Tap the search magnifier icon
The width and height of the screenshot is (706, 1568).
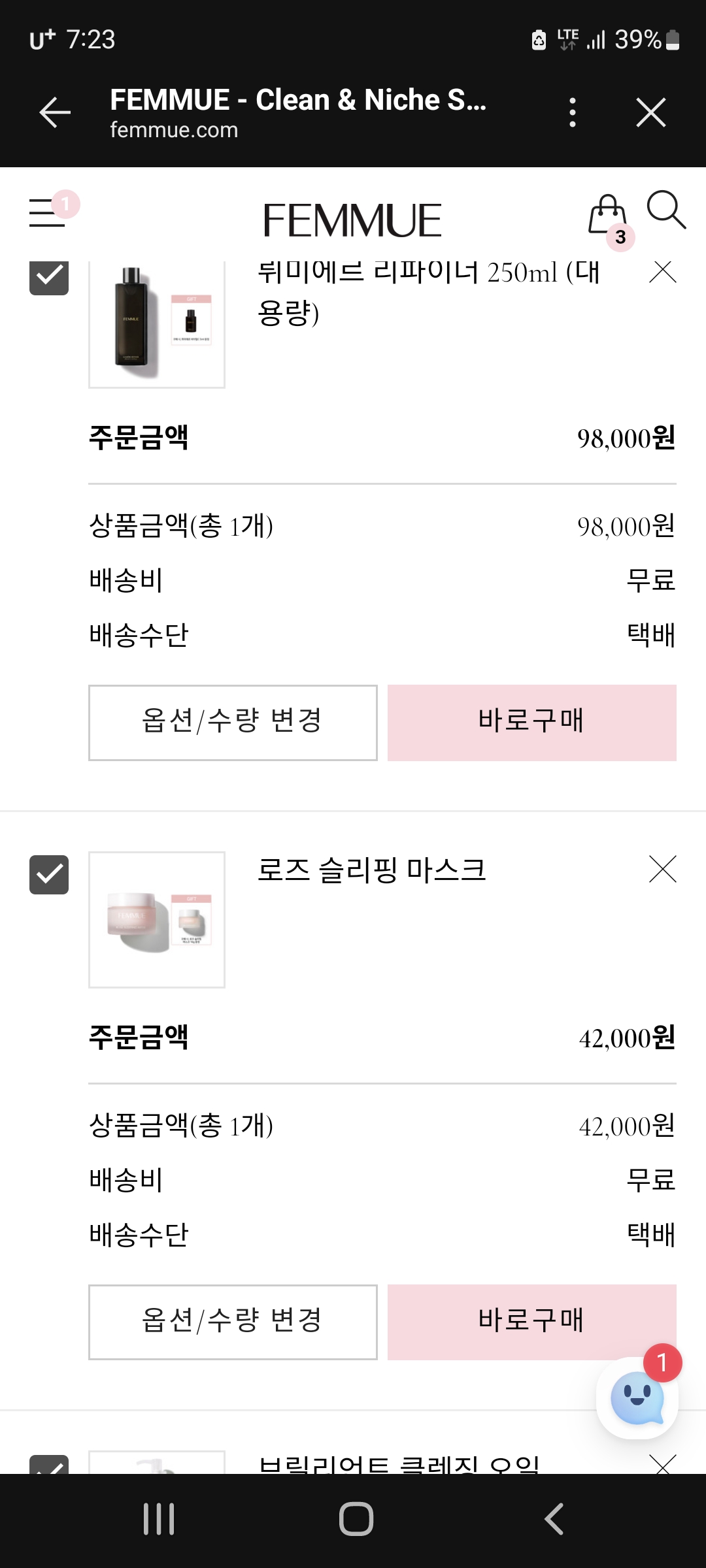(x=666, y=210)
